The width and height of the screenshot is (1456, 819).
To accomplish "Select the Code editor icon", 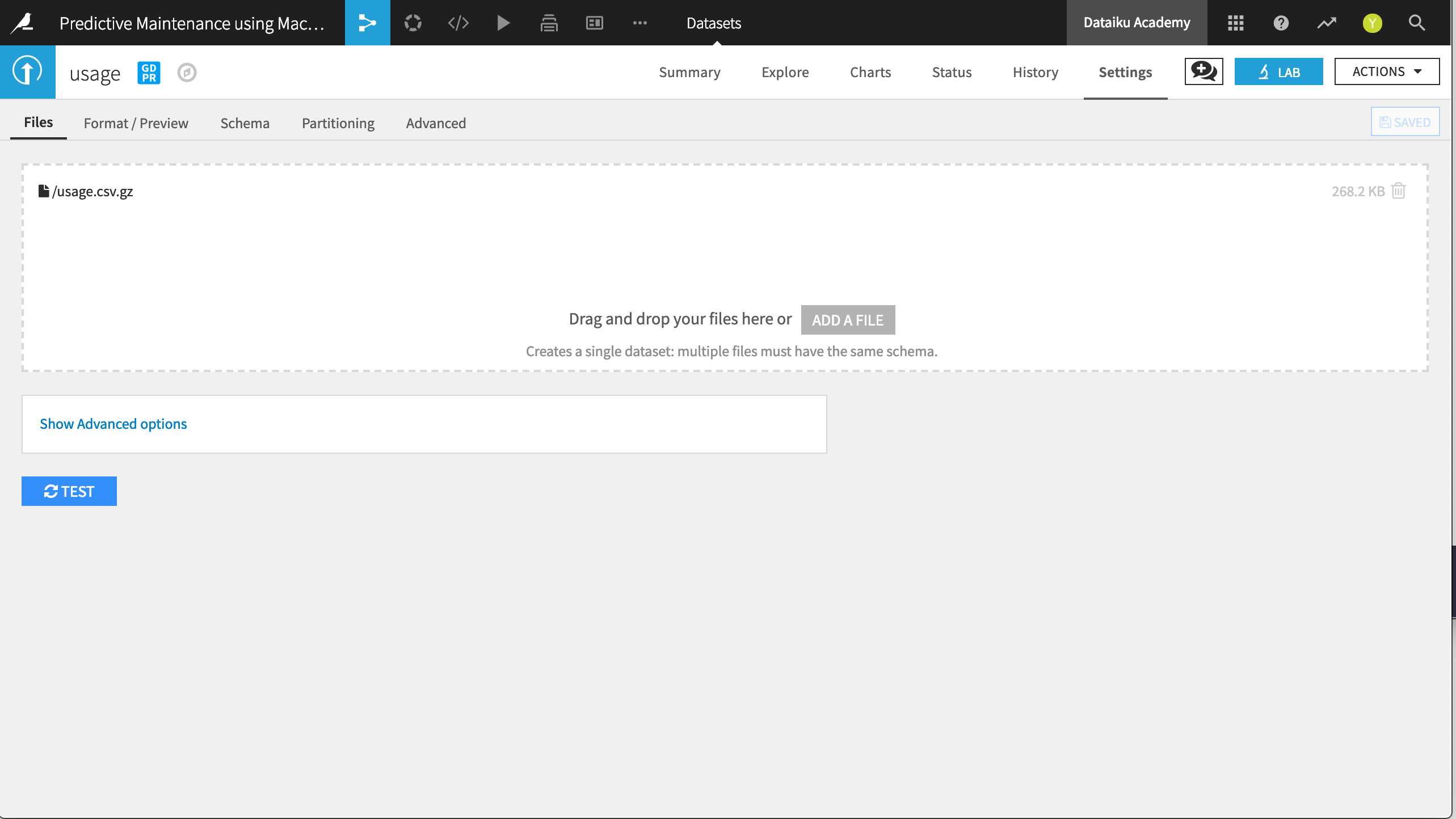I will (458, 23).
